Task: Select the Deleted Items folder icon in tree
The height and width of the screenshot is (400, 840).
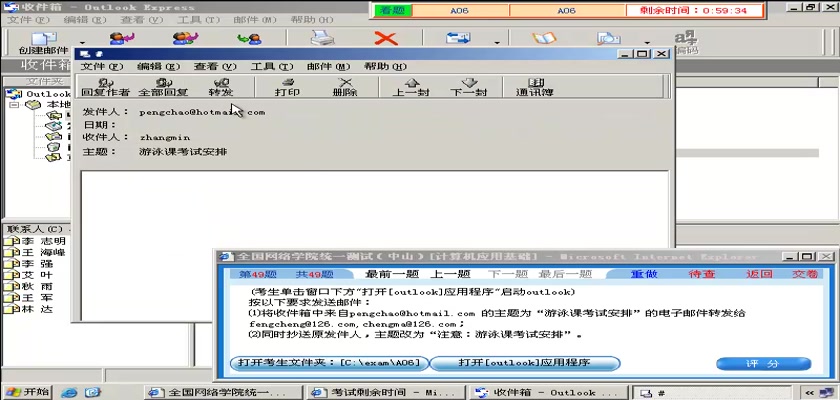Action: pos(53,147)
